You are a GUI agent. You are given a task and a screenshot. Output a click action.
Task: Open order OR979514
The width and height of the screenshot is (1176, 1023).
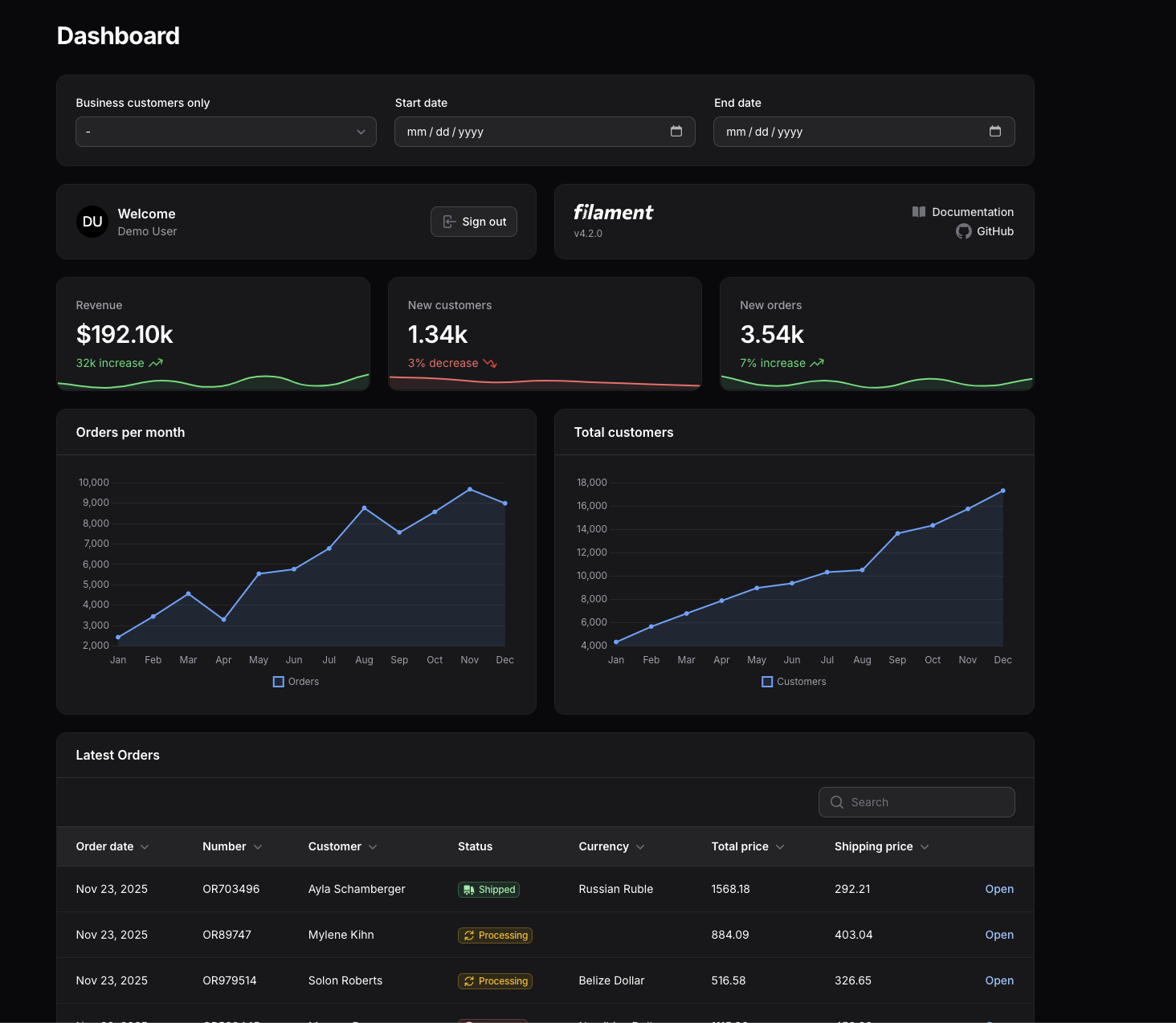999,980
